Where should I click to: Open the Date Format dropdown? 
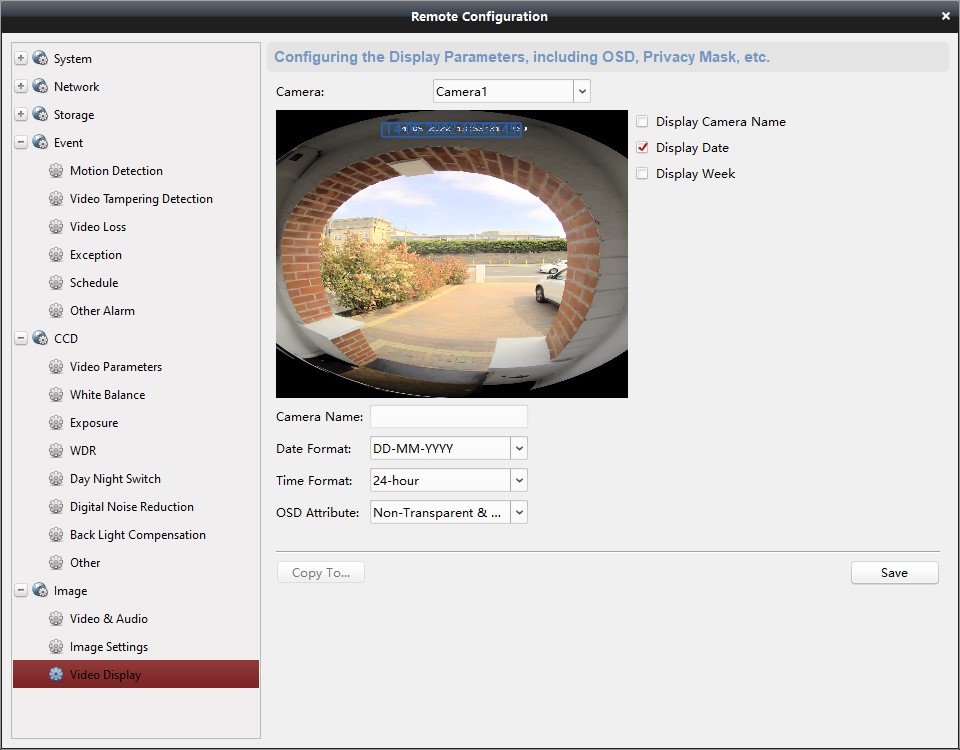click(519, 448)
